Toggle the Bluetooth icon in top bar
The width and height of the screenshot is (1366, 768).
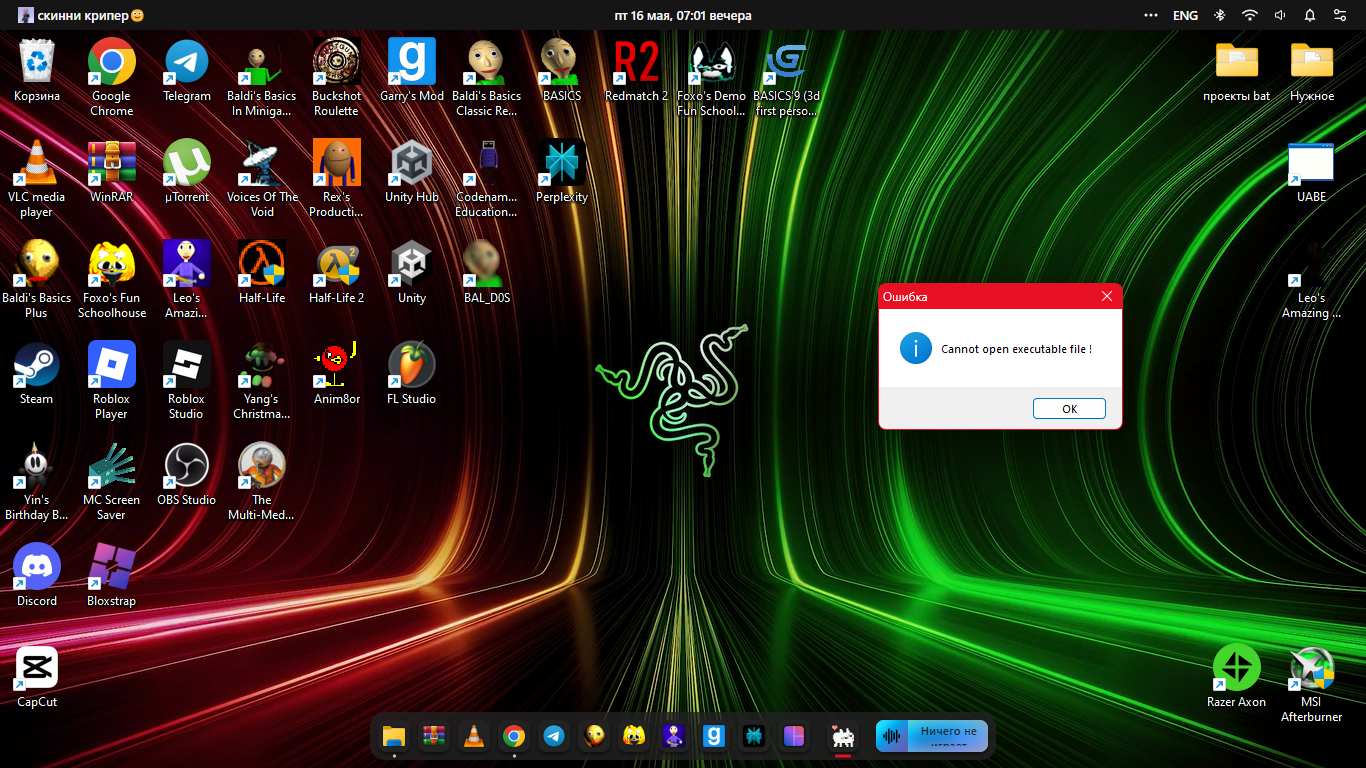click(1219, 16)
